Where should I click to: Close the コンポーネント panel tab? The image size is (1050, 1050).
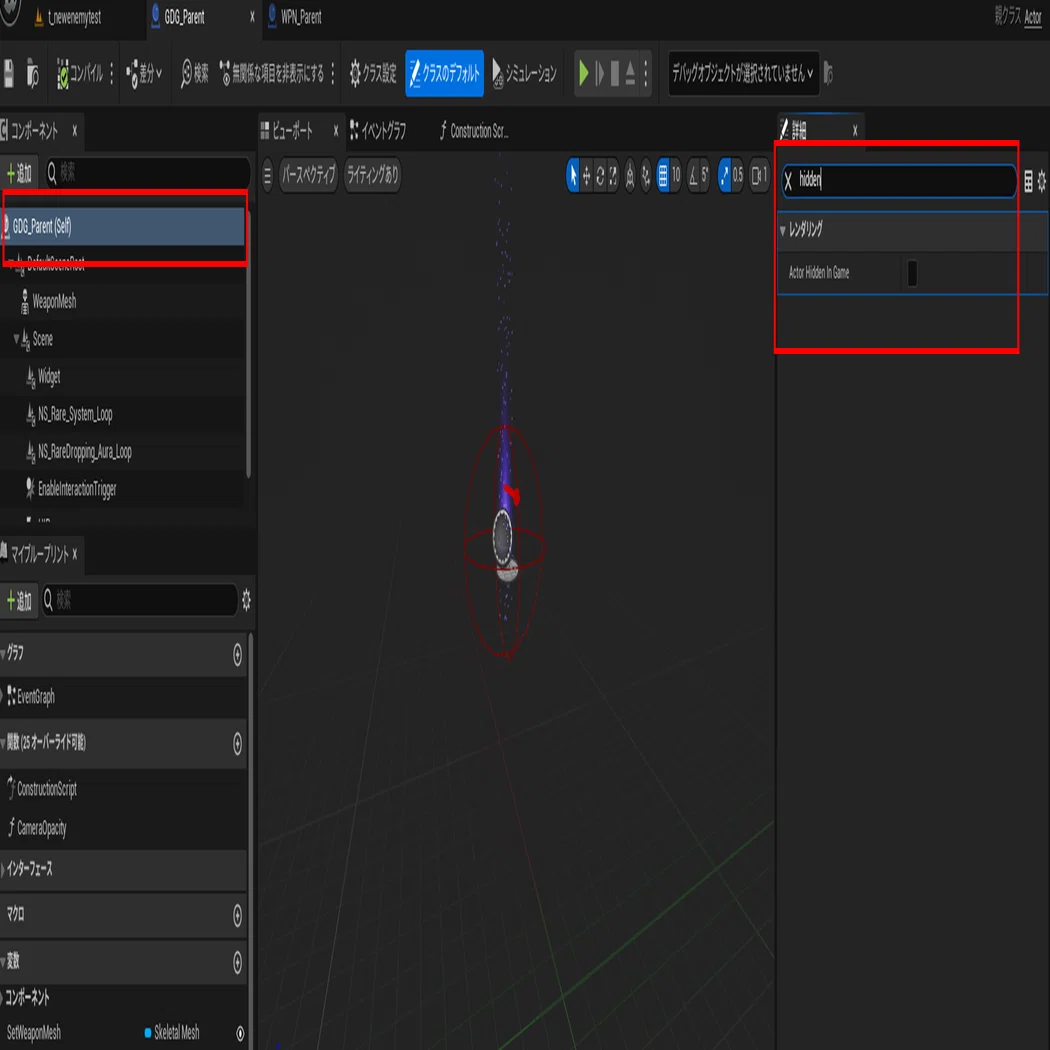[74, 131]
